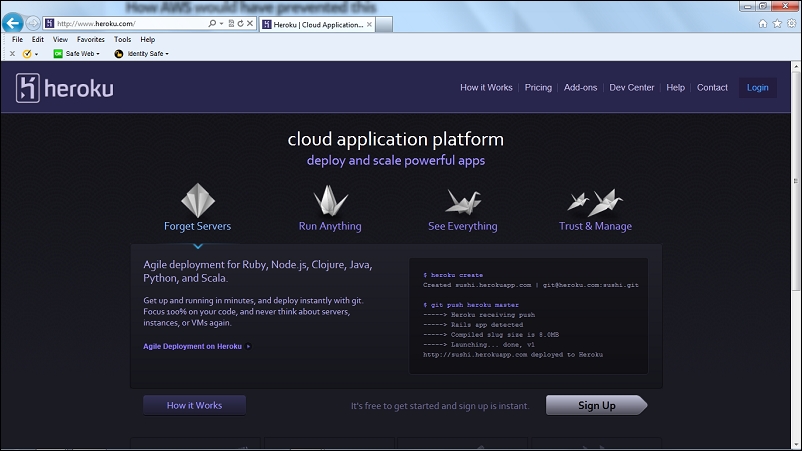Viewport: 802px width, 451px height.
Task: Click the 'cloud application platform' heading
Action: (395, 139)
